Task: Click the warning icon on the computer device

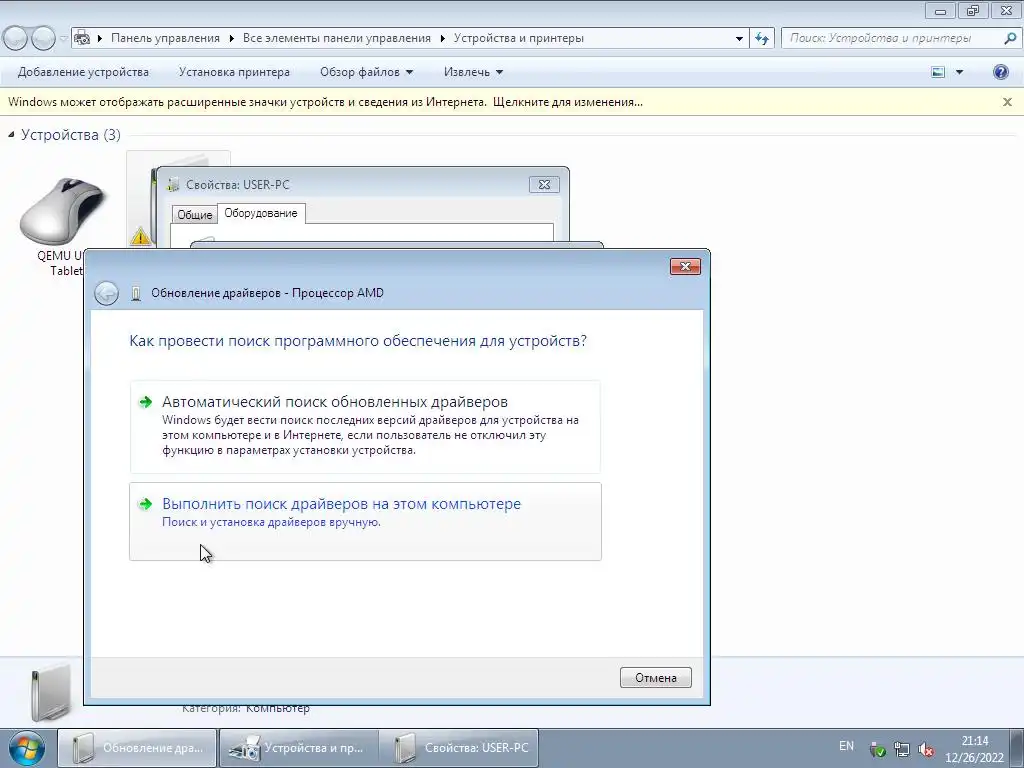Action: (x=140, y=236)
